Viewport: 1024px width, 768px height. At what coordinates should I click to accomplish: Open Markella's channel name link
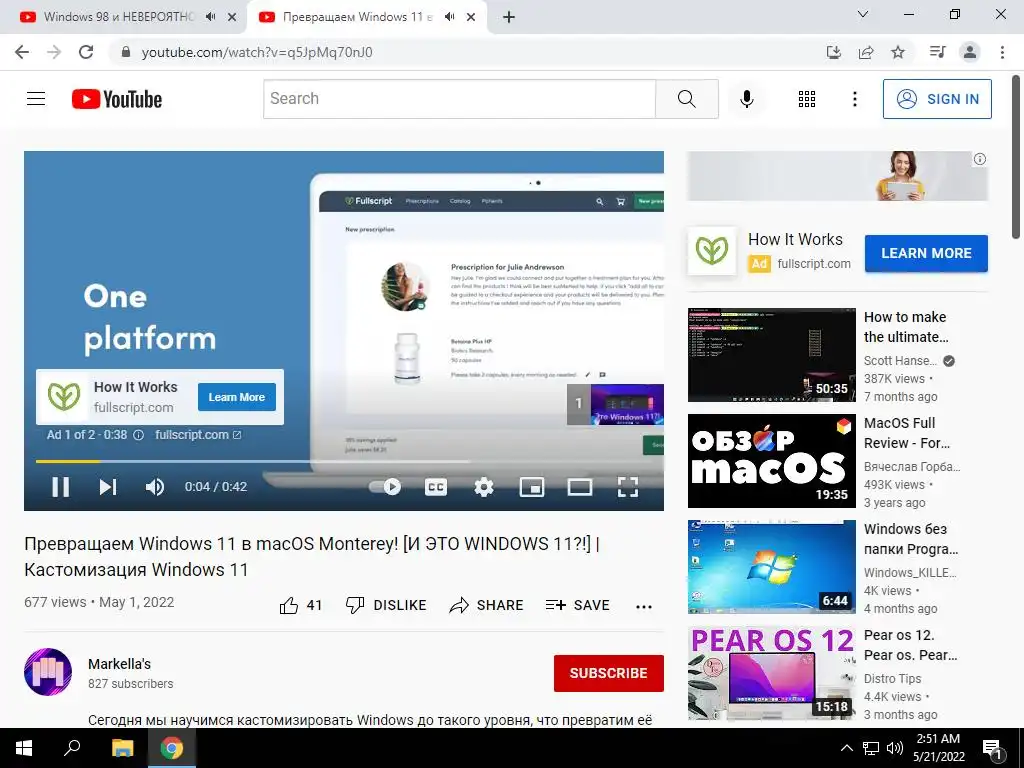point(120,664)
